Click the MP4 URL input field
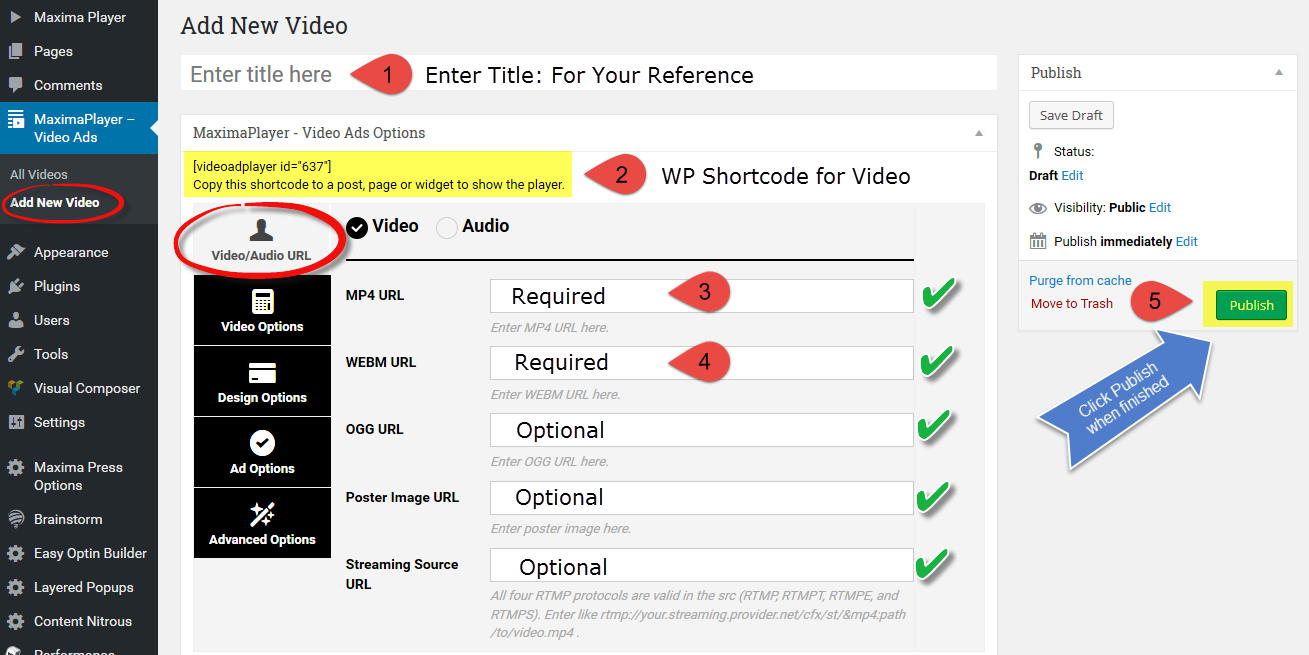 click(700, 296)
